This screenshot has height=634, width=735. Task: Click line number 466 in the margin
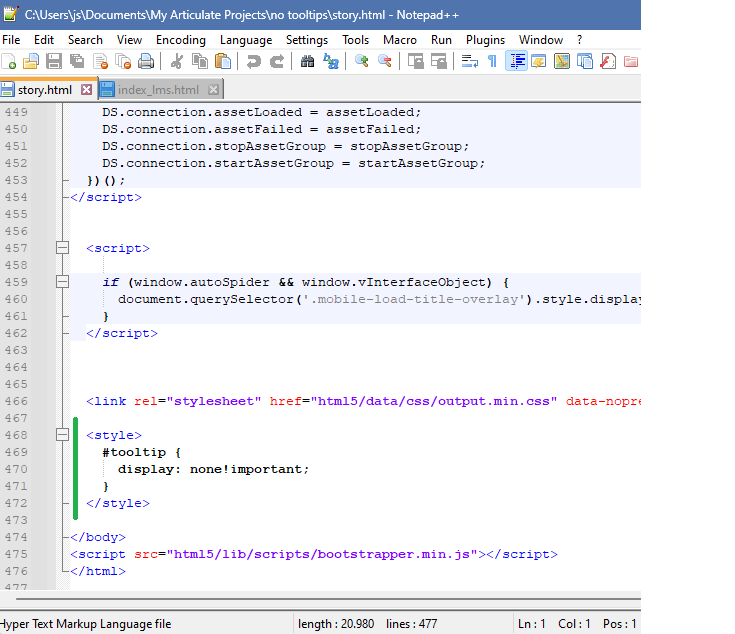click(x=16, y=401)
